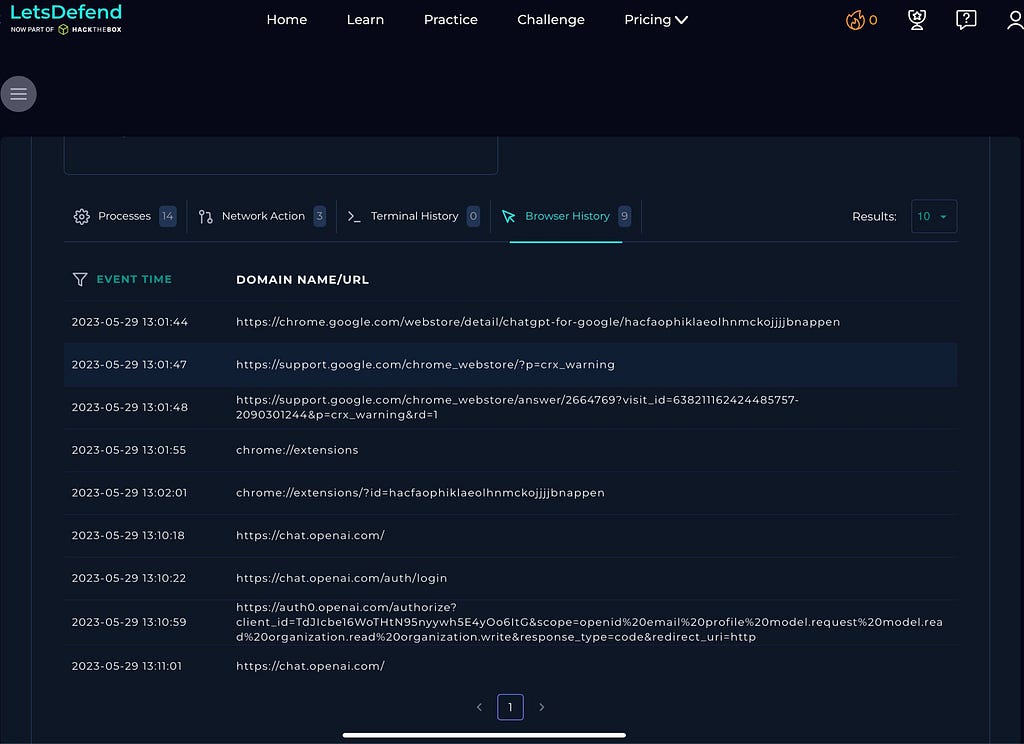Switch to the Terminal History tab
The width and height of the screenshot is (1024, 744).
point(413,216)
